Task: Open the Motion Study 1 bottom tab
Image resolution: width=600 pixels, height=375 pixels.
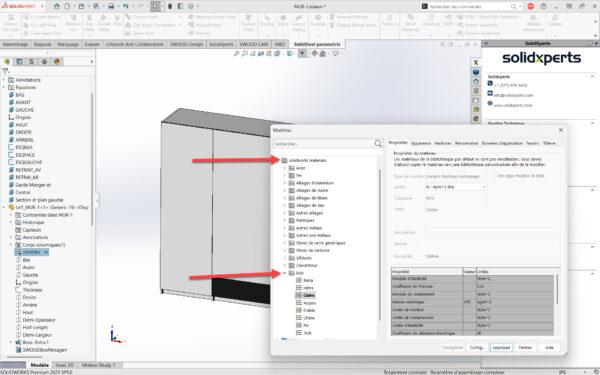Action: pos(98,365)
